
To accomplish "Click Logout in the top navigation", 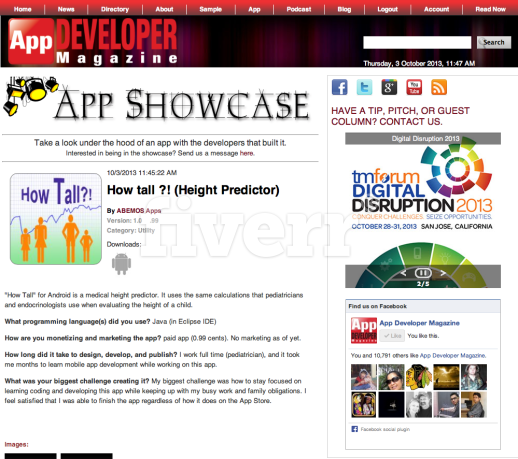I will [388, 9].
